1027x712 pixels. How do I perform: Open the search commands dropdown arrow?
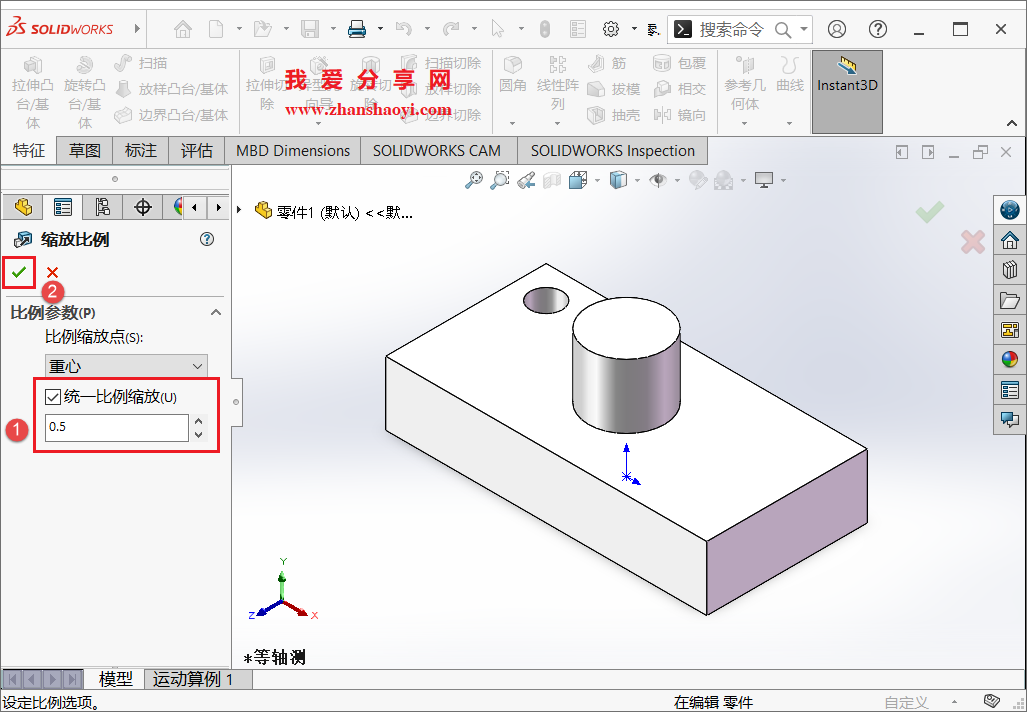(x=804, y=29)
